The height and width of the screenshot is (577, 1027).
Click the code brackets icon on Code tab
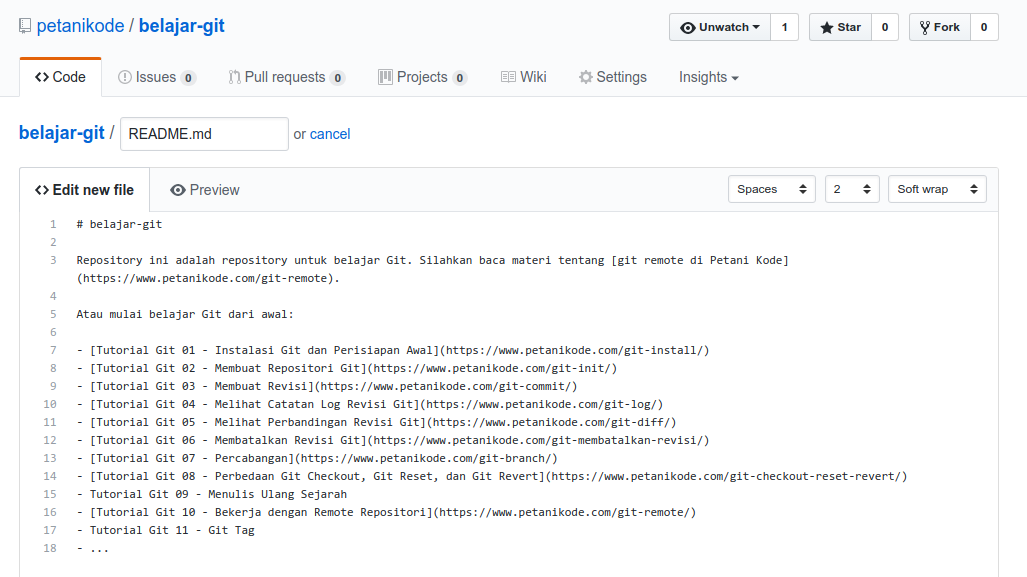(42, 76)
